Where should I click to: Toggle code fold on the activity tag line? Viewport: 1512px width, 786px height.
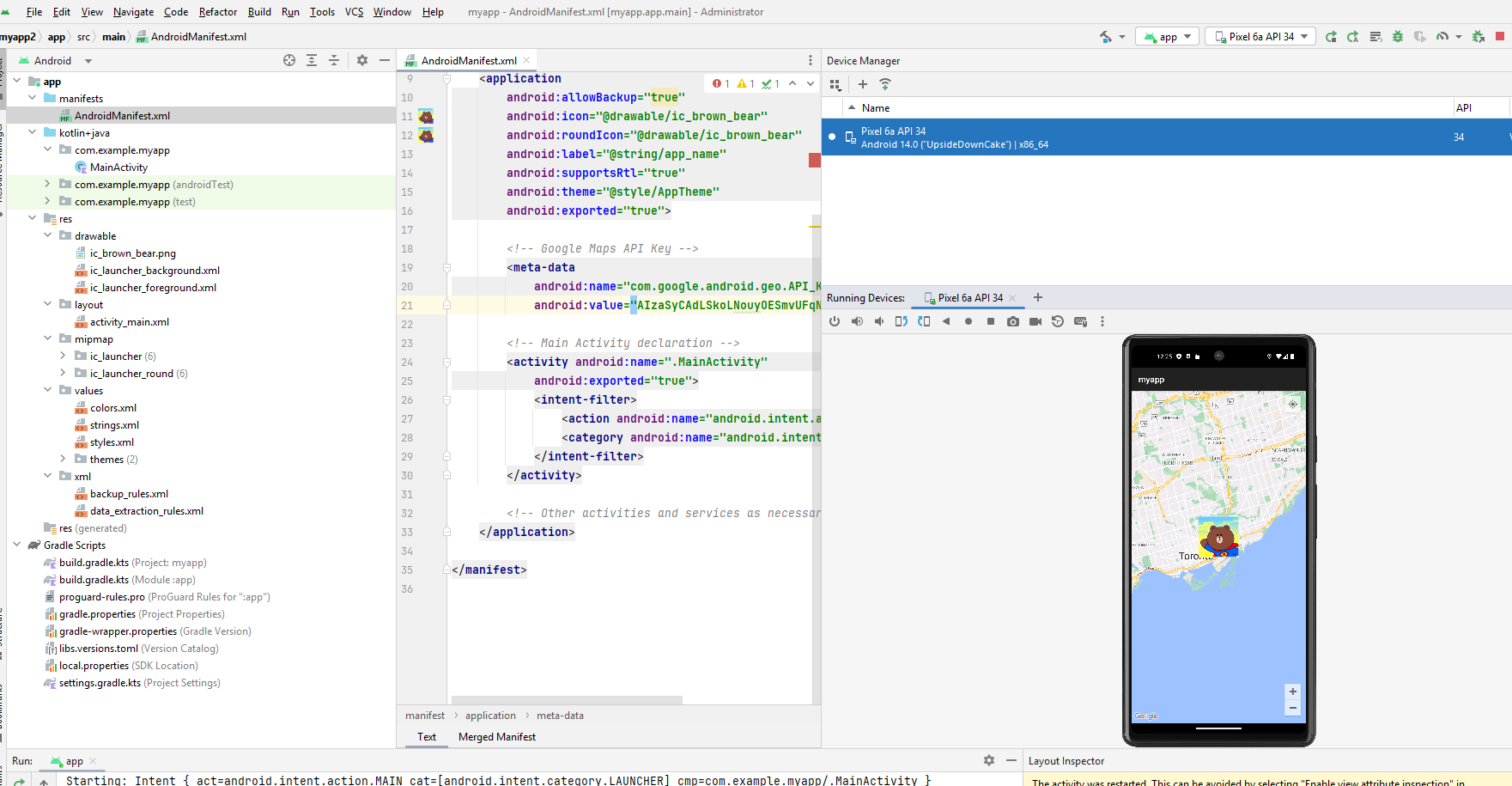click(x=446, y=363)
